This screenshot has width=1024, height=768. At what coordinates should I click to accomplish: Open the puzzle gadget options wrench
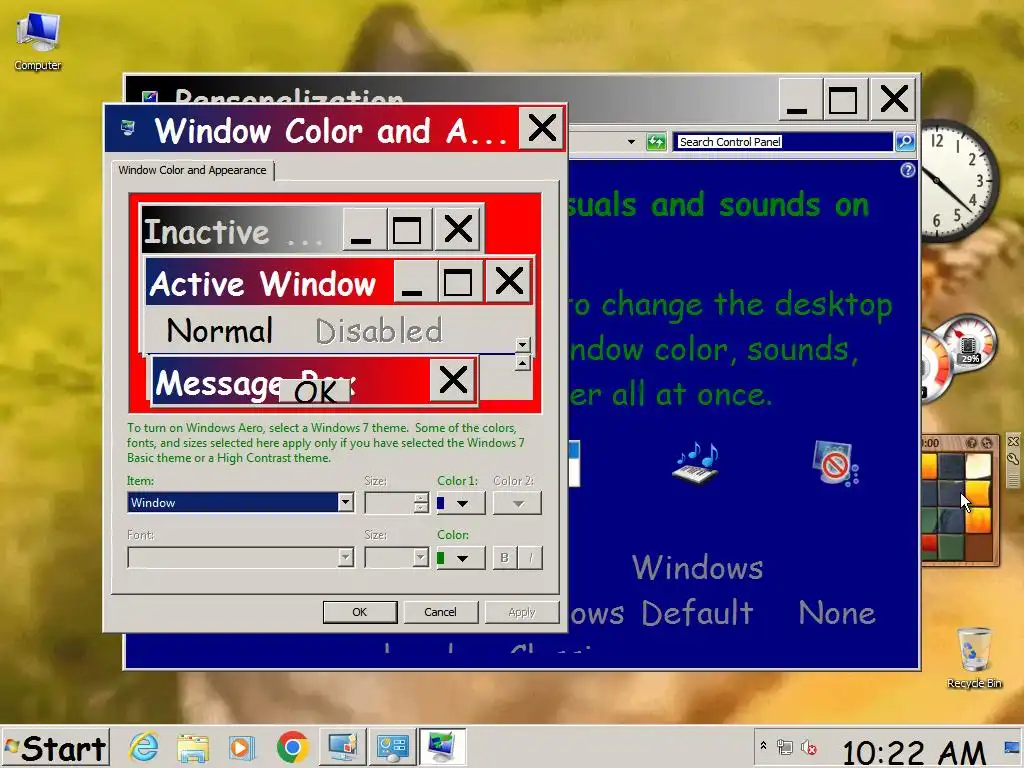(x=1013, y=459)
